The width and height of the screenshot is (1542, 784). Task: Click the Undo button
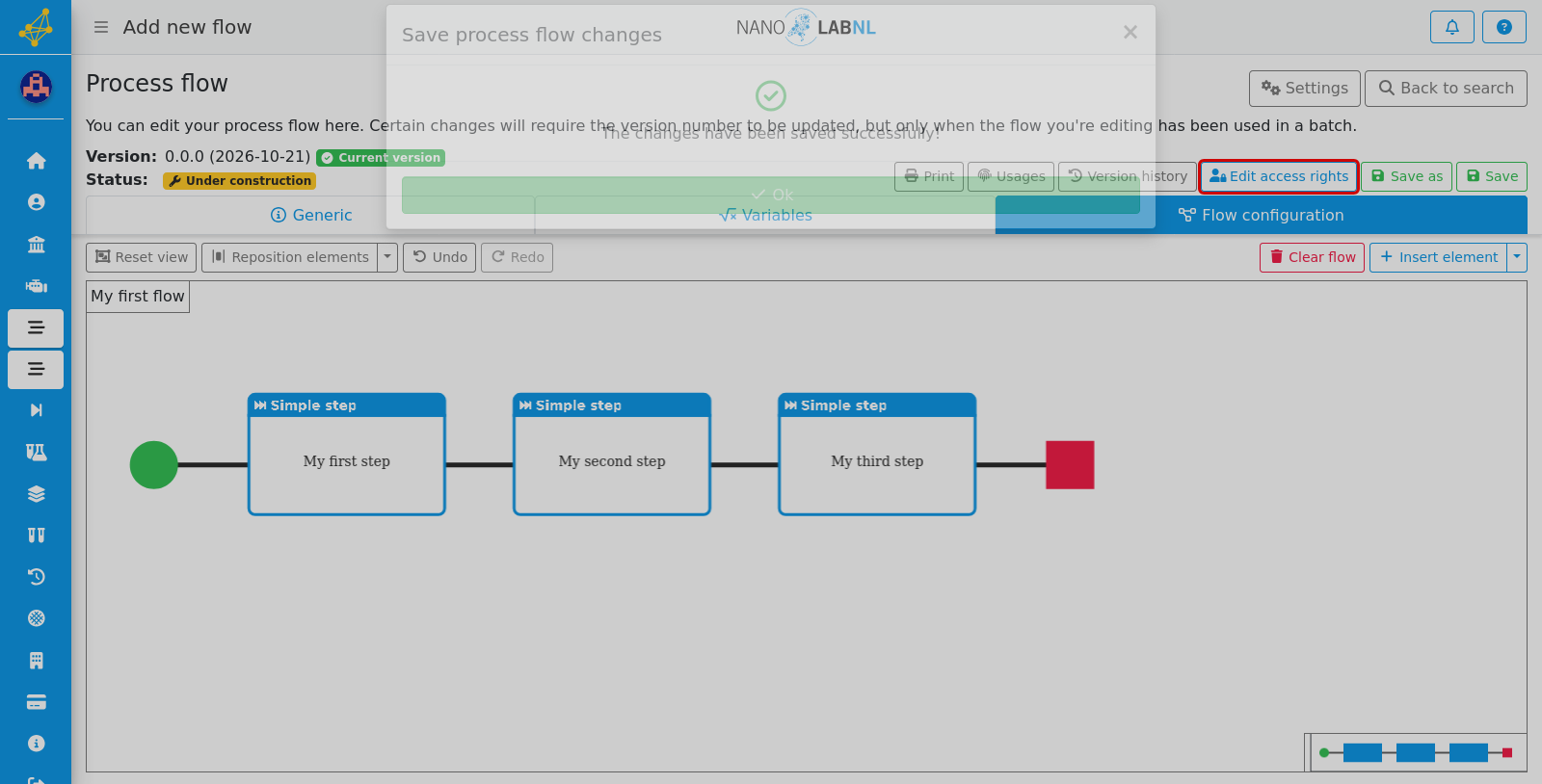click(x=439, y=257)
